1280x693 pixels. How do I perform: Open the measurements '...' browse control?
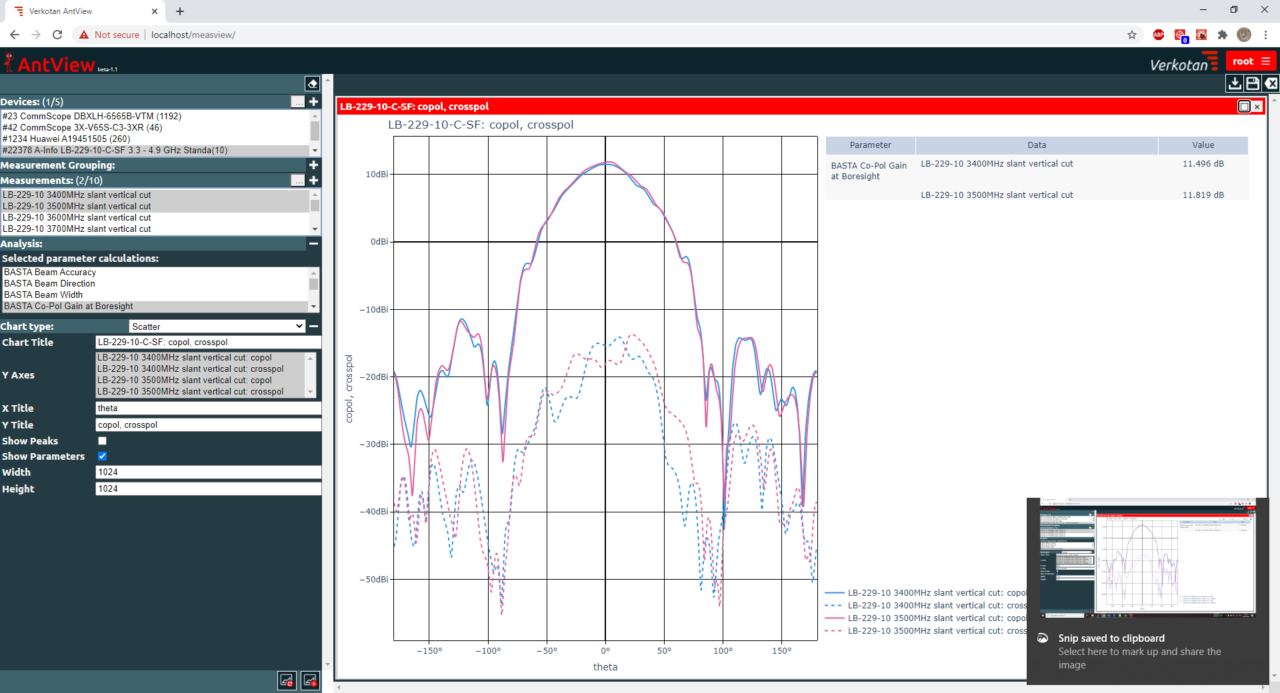(297, 181)
